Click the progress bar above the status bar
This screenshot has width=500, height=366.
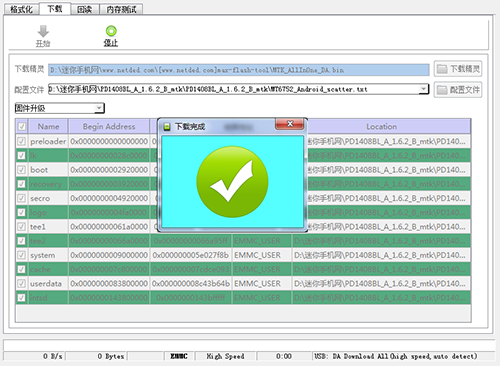(249, 344)
